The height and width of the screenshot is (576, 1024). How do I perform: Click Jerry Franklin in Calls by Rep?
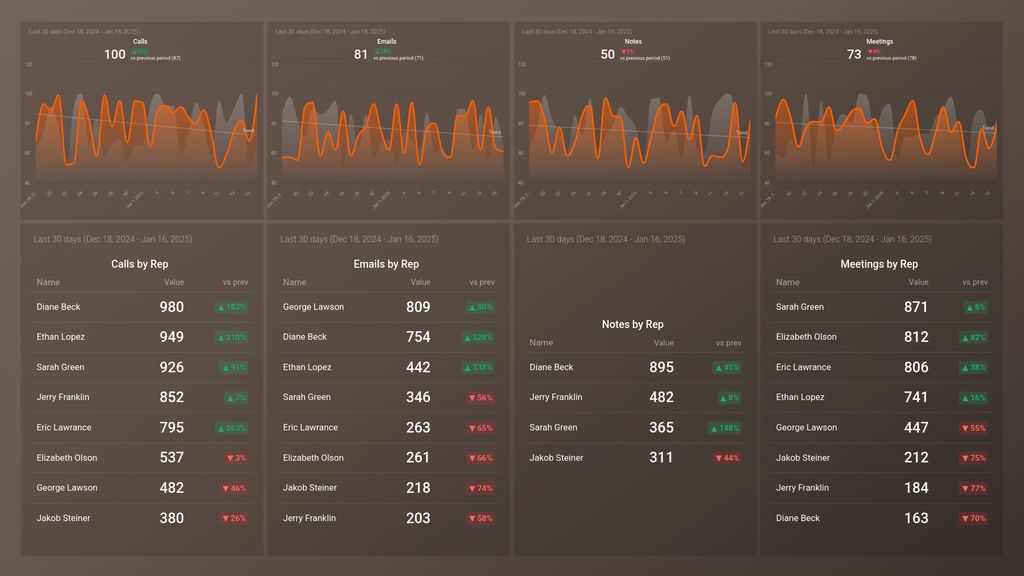(x=63, y=397)
